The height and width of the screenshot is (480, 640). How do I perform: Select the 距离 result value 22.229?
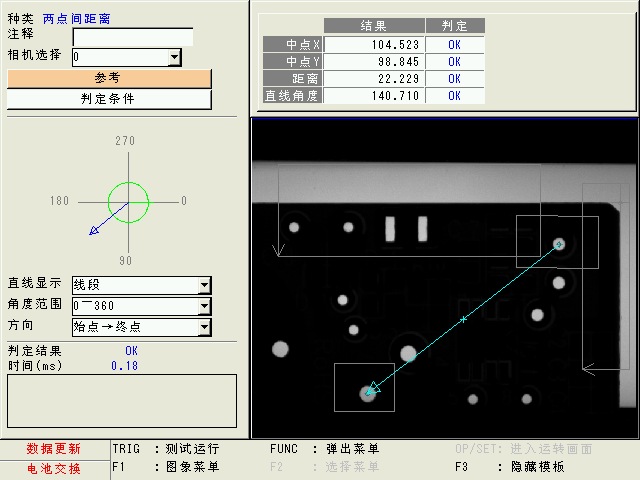(x=375, y=79)
